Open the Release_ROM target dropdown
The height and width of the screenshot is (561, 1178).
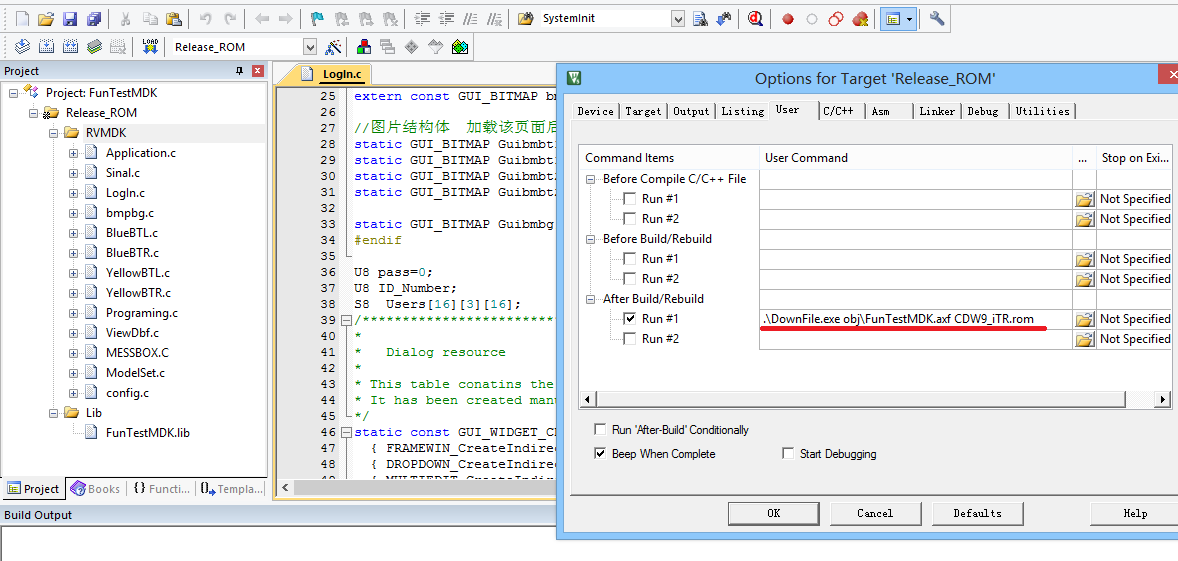point(310,47)
